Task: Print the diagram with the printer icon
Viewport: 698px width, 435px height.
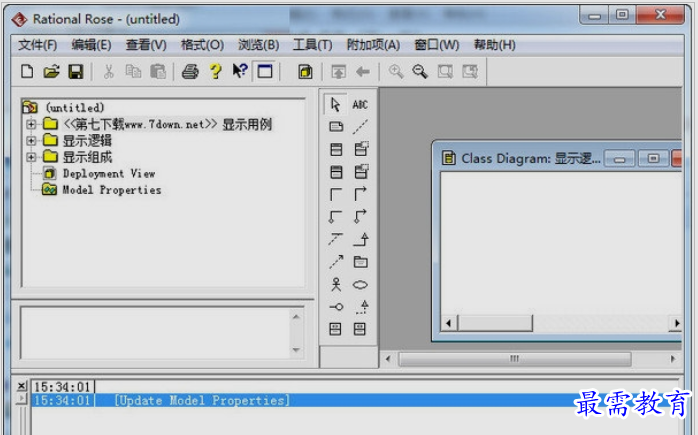Action: click(190, 71)
